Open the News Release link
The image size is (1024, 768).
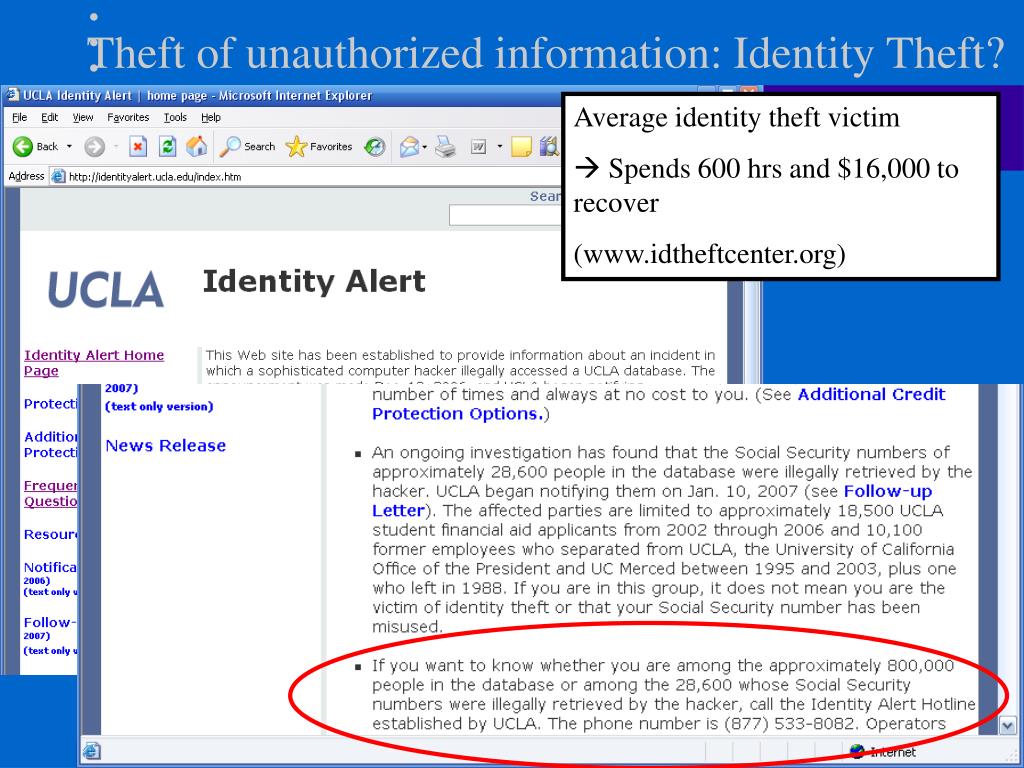(x=166, y=445)
